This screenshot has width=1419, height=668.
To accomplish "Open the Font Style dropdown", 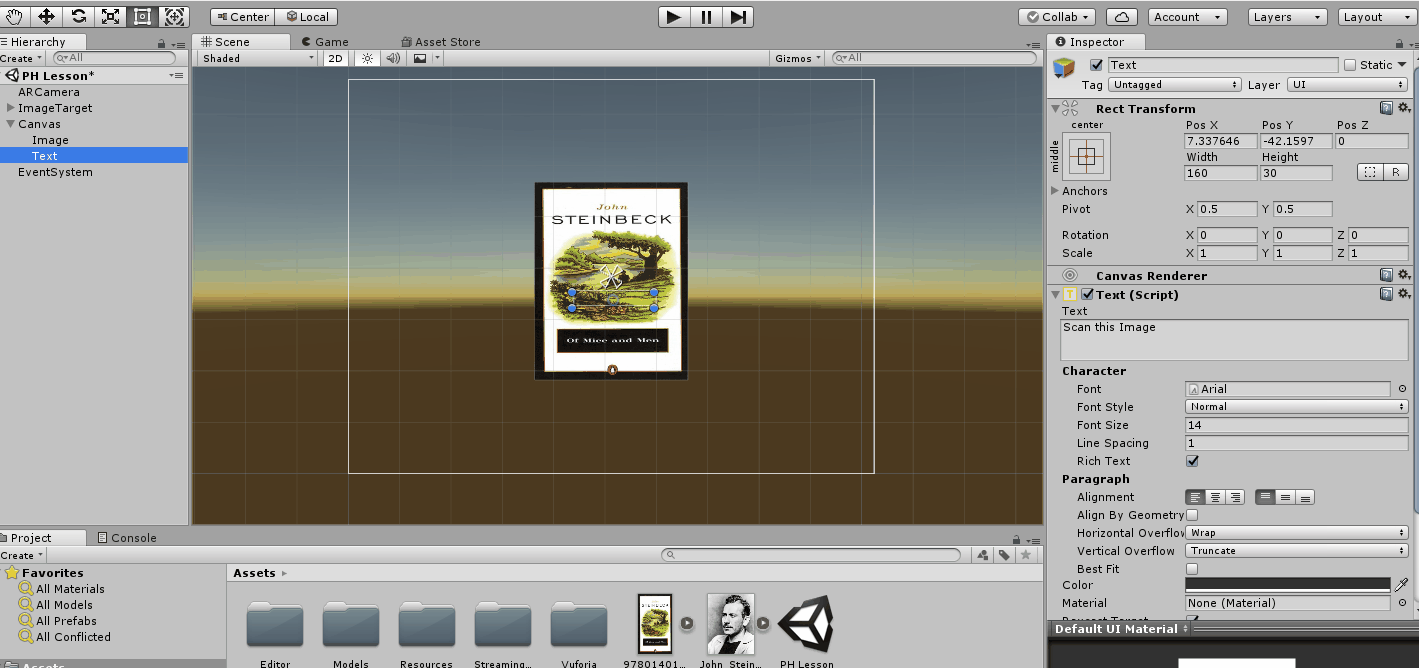I will (x=1296, y=407).
